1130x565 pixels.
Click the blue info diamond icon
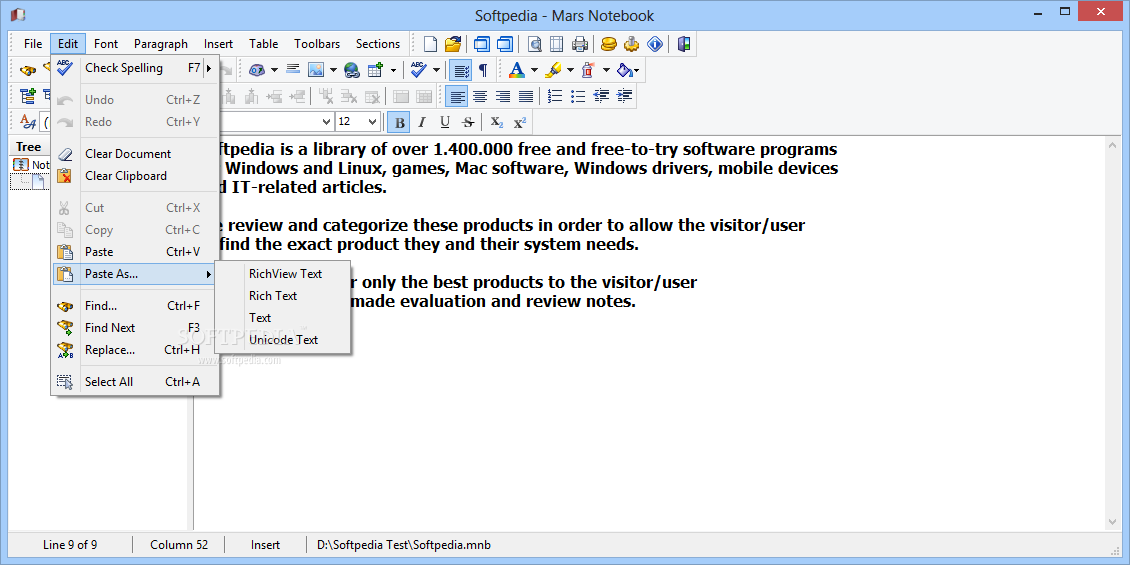pos(654,44)
